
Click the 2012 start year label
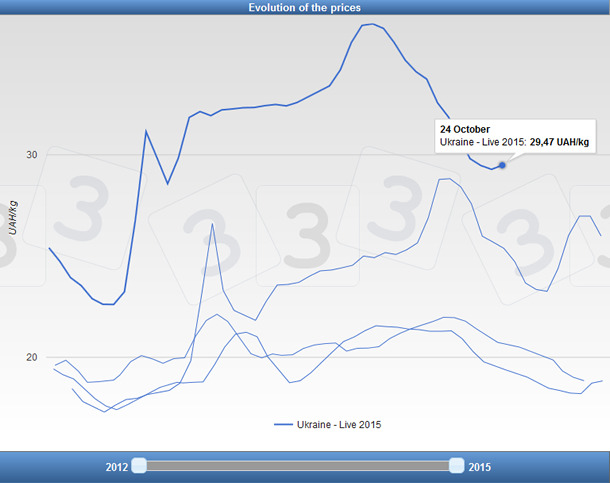point(117,466)
